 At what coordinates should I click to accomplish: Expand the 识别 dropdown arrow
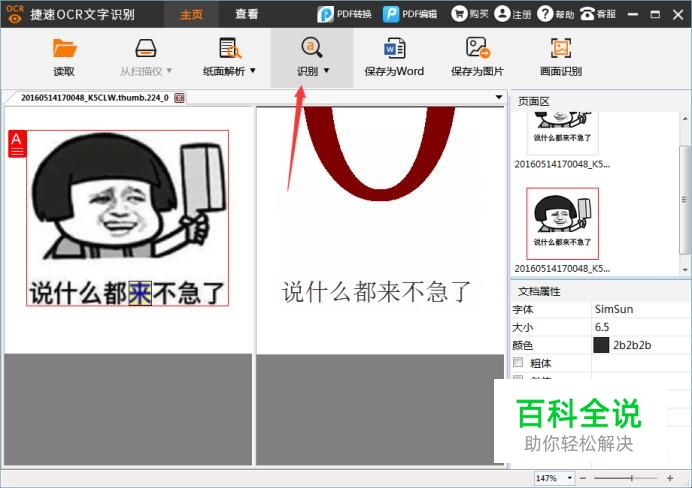pyautogui.click(x=327, y=70)
